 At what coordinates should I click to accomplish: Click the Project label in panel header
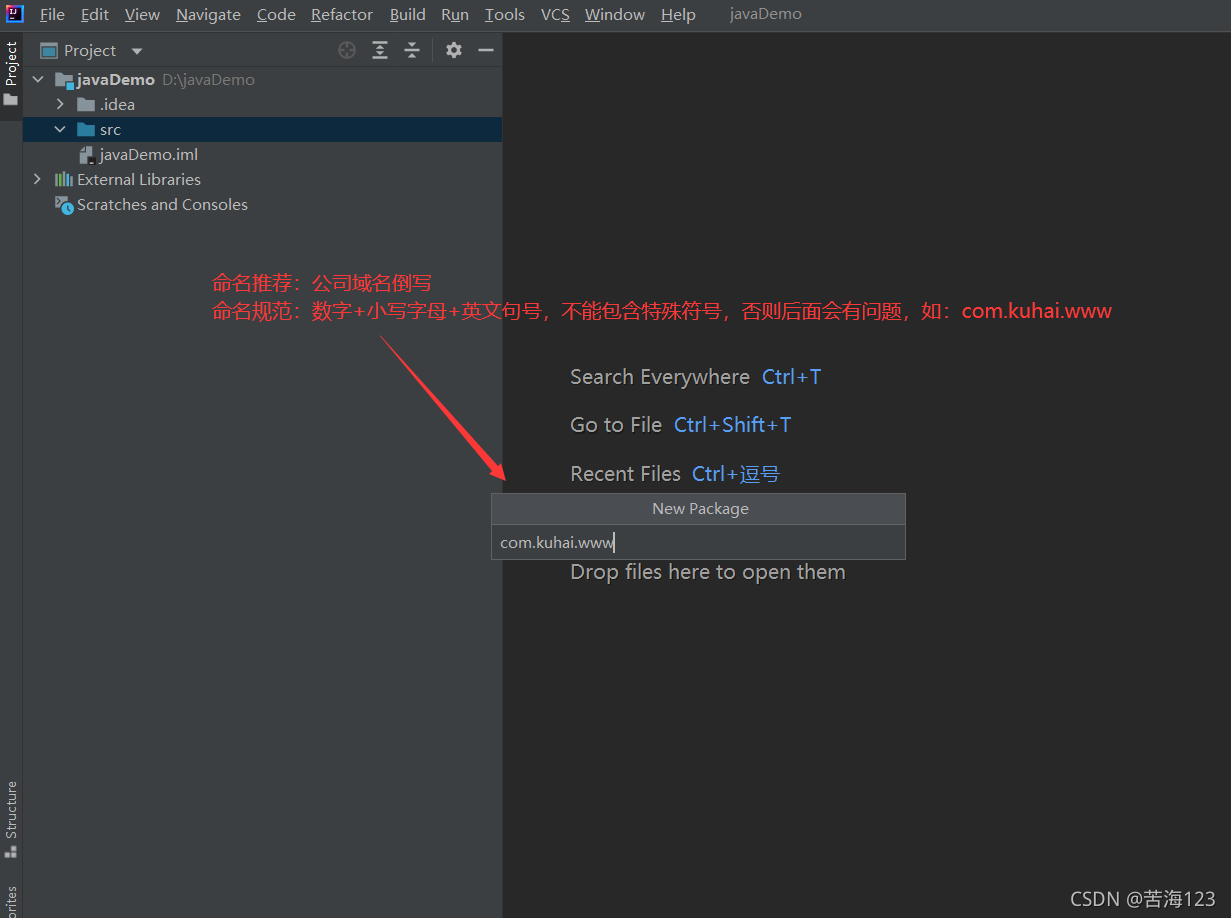[90, 50]
